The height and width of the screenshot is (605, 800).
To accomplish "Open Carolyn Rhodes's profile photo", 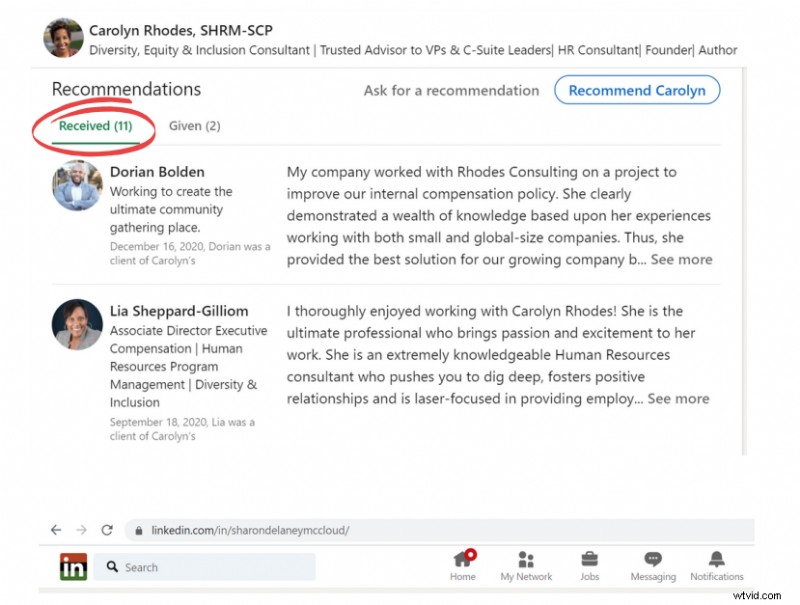I will [x=62, y=38].
